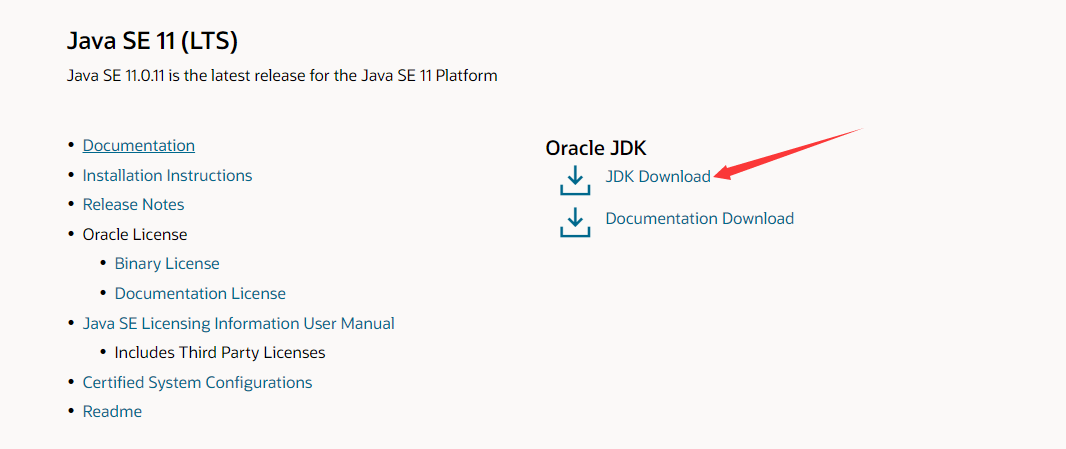Open Java SE Licensing Information User Manual
1066x449 pixels.
239,323
